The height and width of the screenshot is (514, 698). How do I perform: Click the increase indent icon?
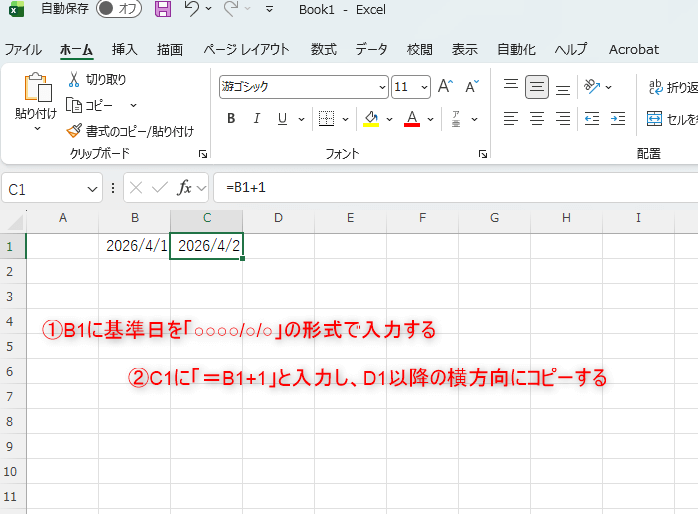(618, 119)
